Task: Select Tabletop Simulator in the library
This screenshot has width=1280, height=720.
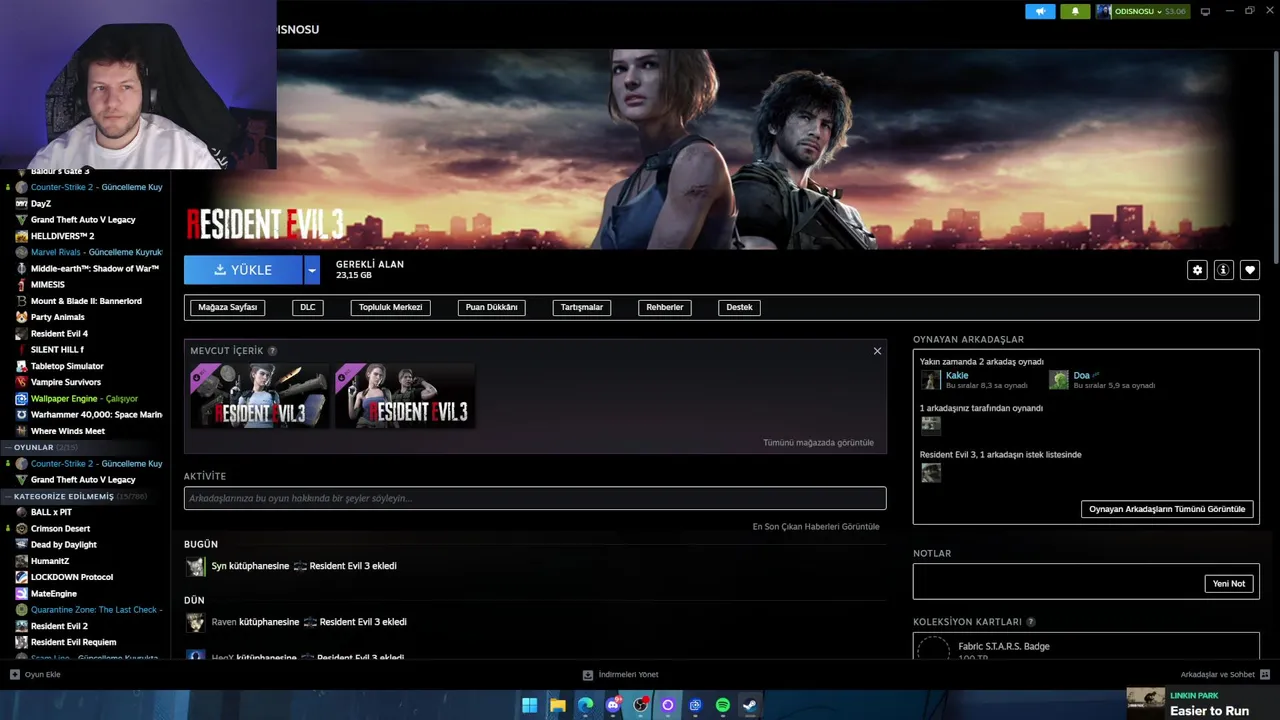Action: pos(67,366)
